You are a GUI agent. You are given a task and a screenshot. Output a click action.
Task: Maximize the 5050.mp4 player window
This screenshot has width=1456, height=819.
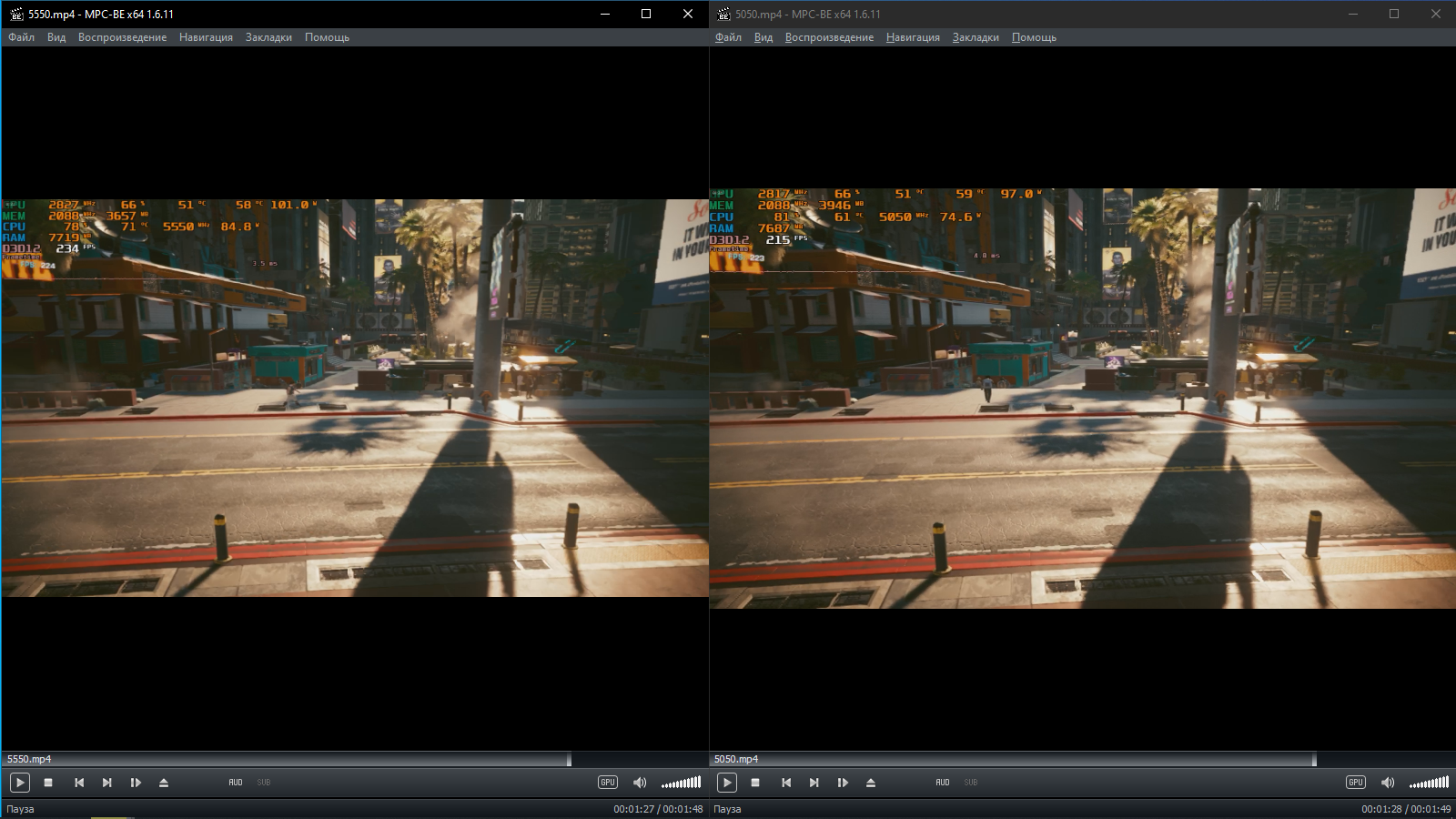point(1394,14)
